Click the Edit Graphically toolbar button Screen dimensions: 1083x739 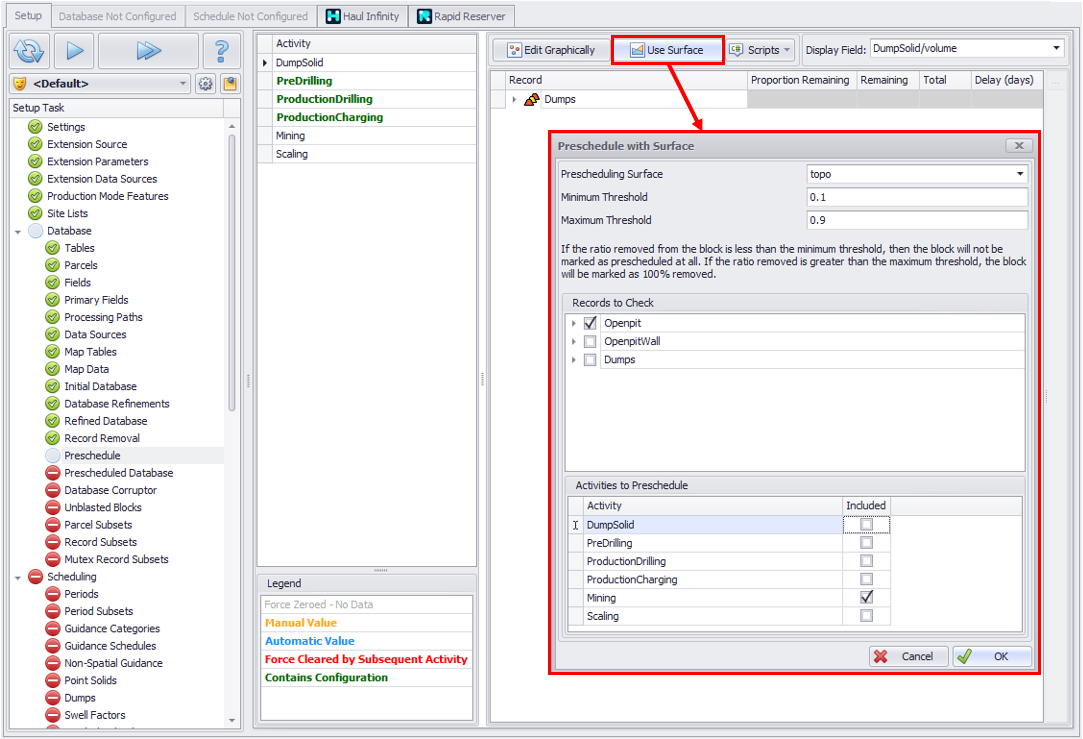(x=551, y=50)
